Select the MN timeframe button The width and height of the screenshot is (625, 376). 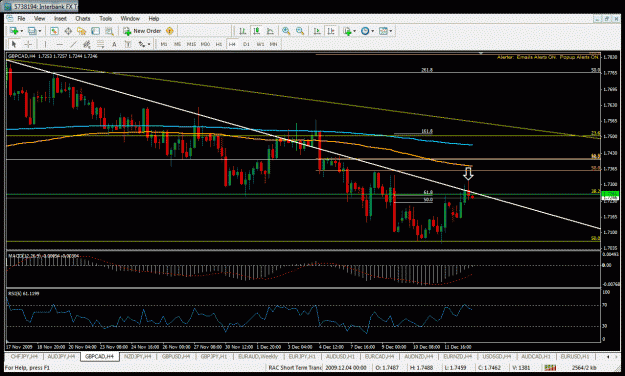click(273, 44)
